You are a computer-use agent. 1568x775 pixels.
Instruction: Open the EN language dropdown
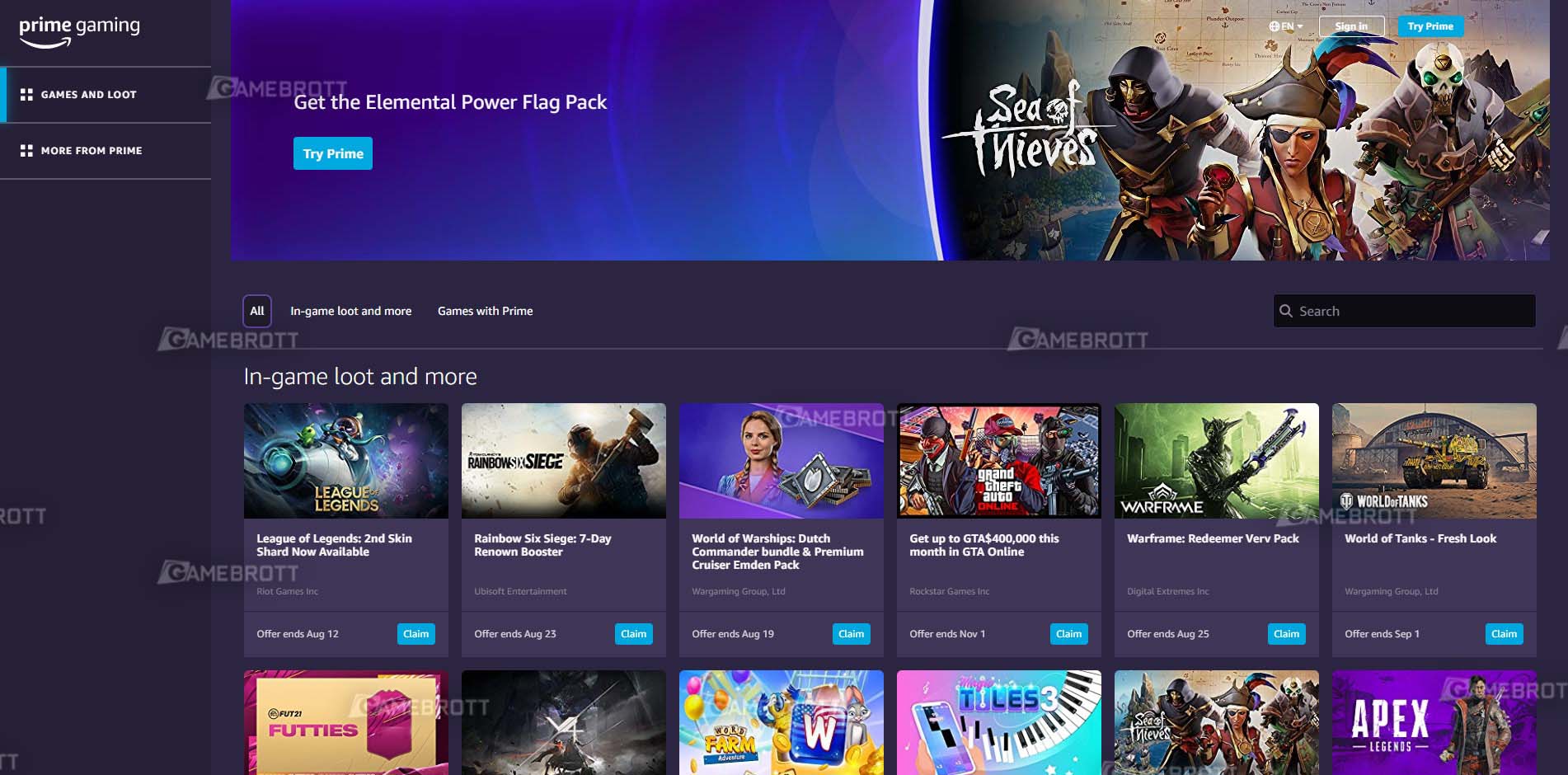click(1286, 26)
